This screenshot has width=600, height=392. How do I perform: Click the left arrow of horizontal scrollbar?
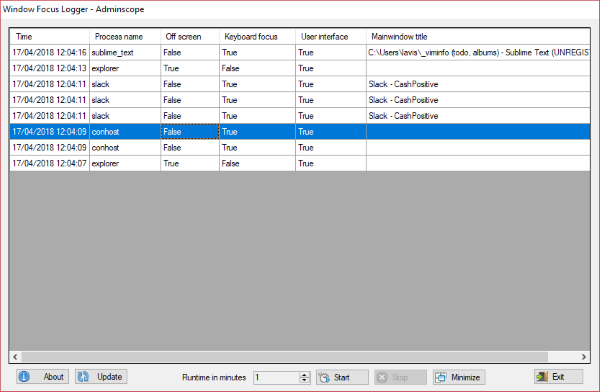pyautogui.click(x=15, y=357)
